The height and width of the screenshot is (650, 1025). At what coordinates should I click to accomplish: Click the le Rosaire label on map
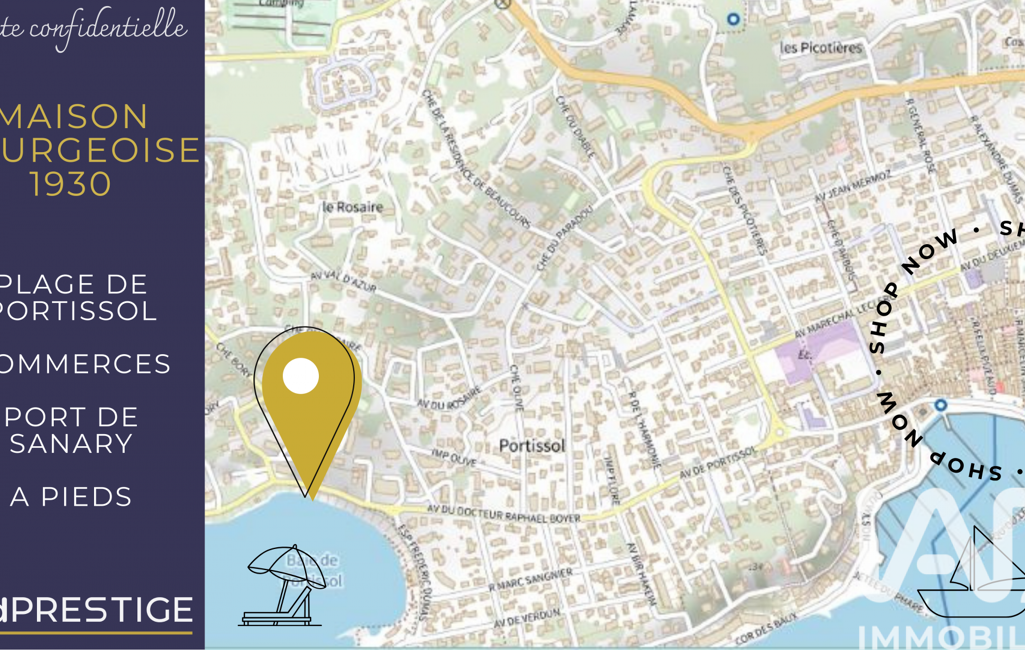352,207
